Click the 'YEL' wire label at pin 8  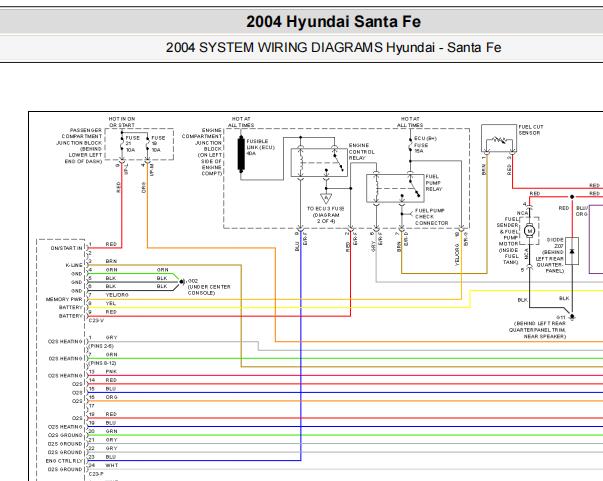pyautogui.click(x=111, y=303)
